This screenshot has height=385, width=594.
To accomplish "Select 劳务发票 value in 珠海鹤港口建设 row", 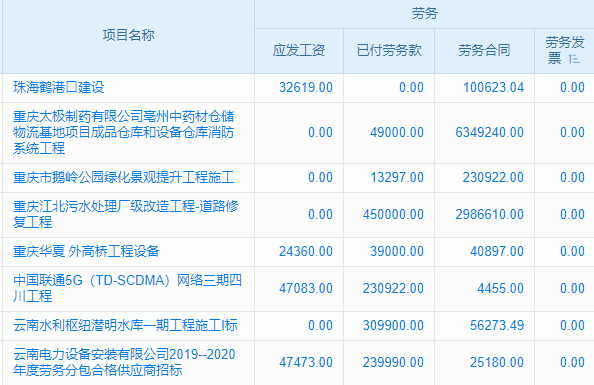I will point(572,88).
